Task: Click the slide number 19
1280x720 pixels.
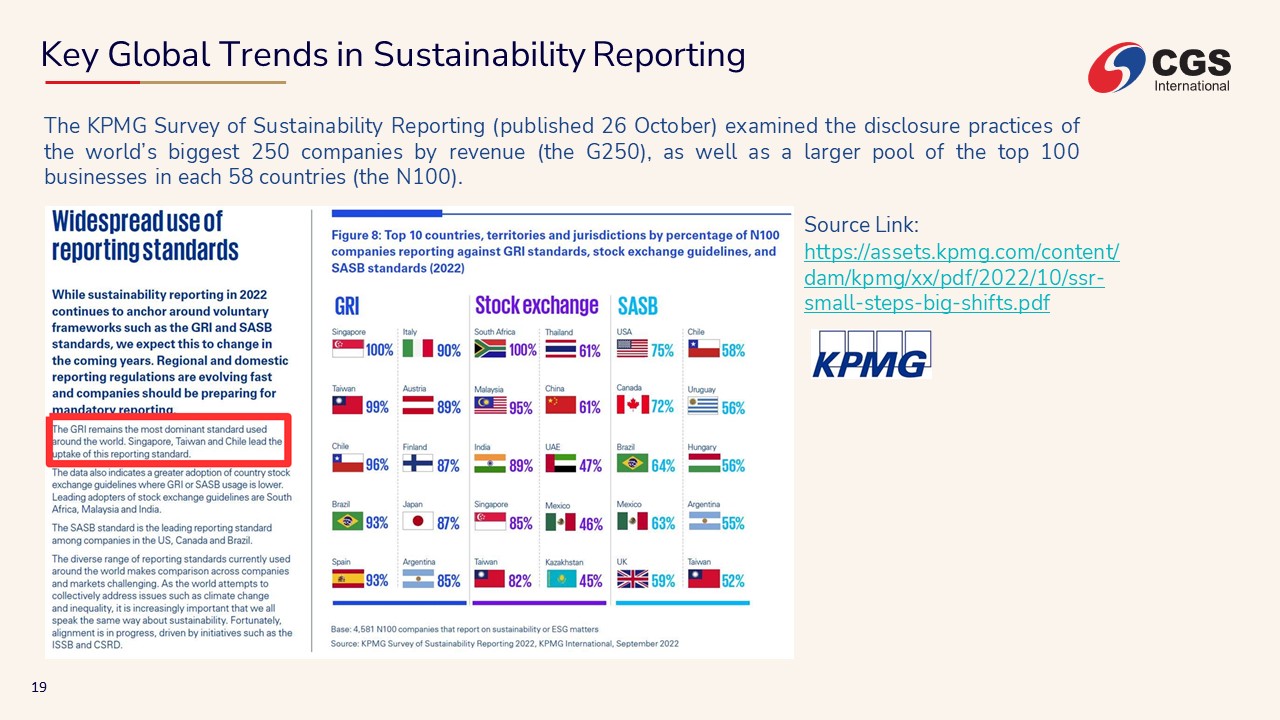Action: 39,687
